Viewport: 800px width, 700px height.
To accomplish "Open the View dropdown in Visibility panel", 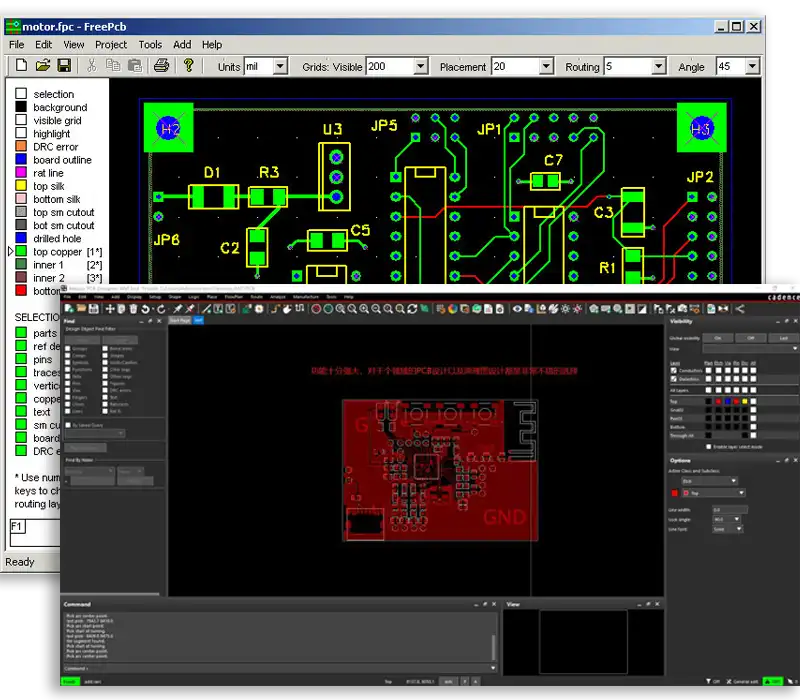I will (x=750, y=349).
